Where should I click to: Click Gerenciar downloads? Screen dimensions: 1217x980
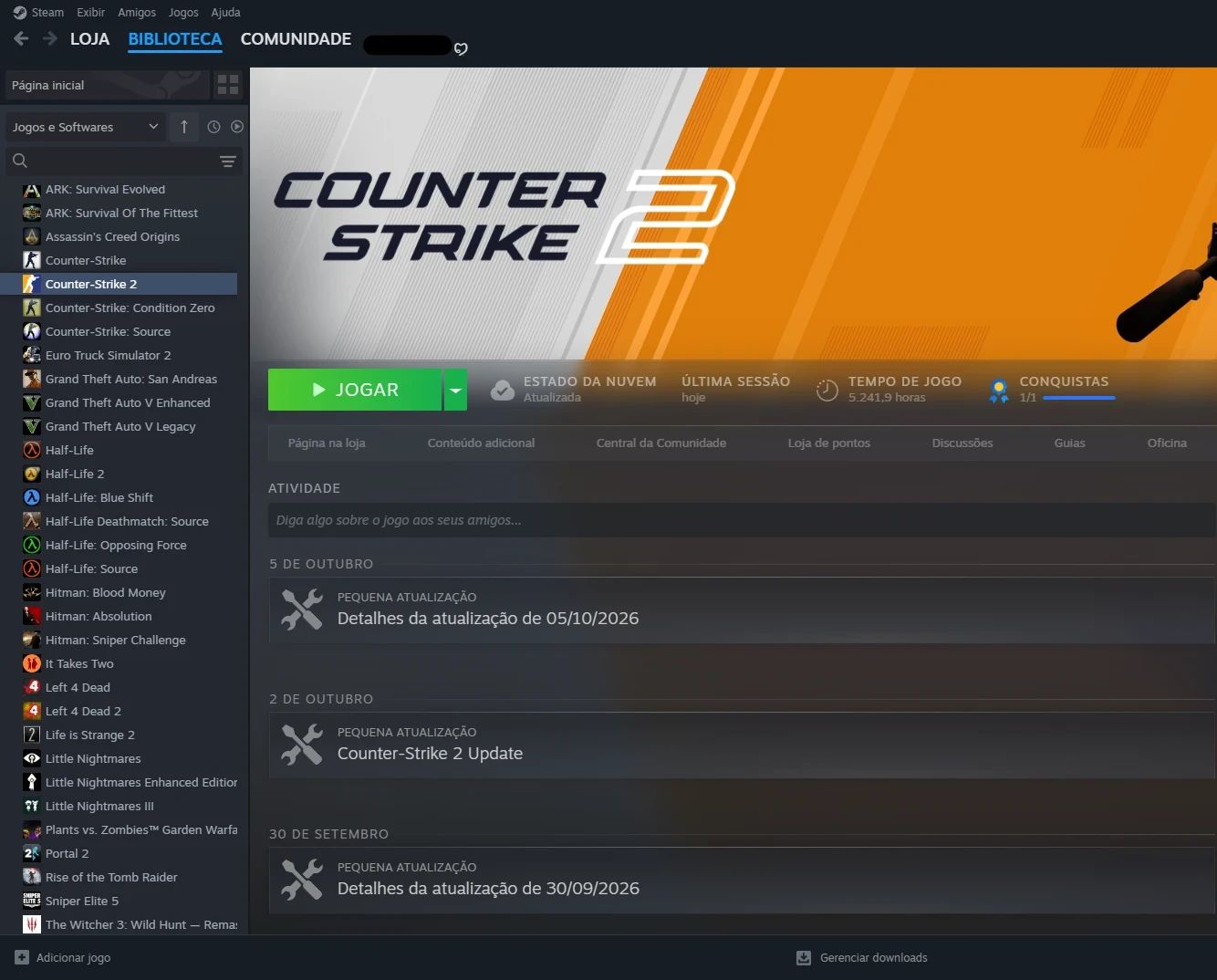[x=862, y=957]
